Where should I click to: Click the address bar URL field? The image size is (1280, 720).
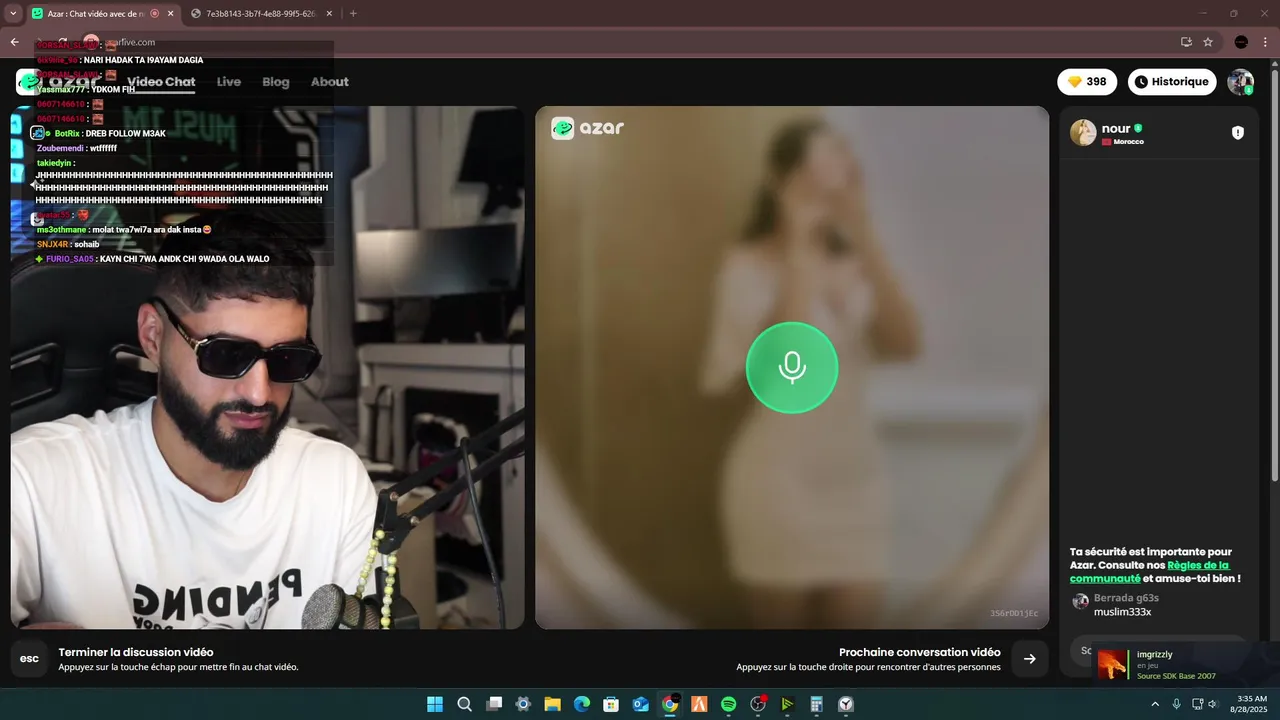point(640,42)
